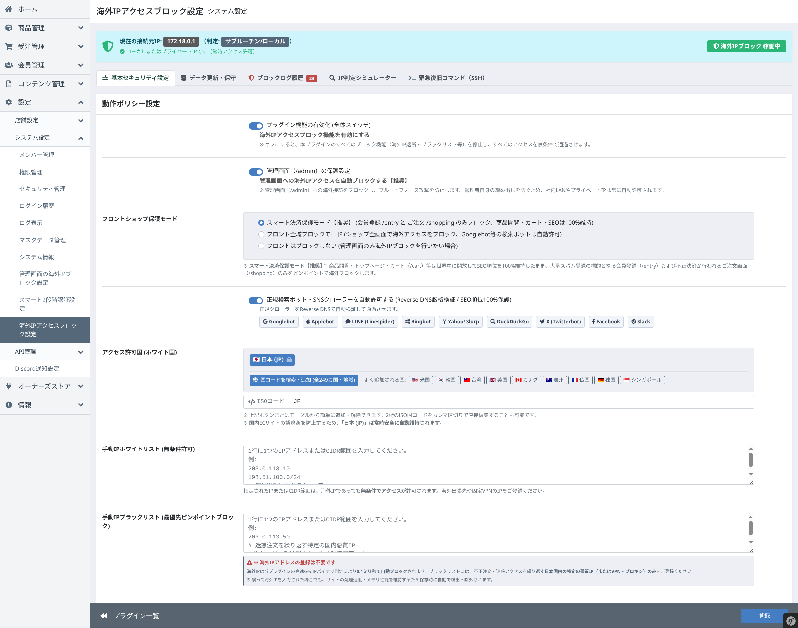798x628 pixels.
Task: Click the Slack bot badge
Action: 641,322
